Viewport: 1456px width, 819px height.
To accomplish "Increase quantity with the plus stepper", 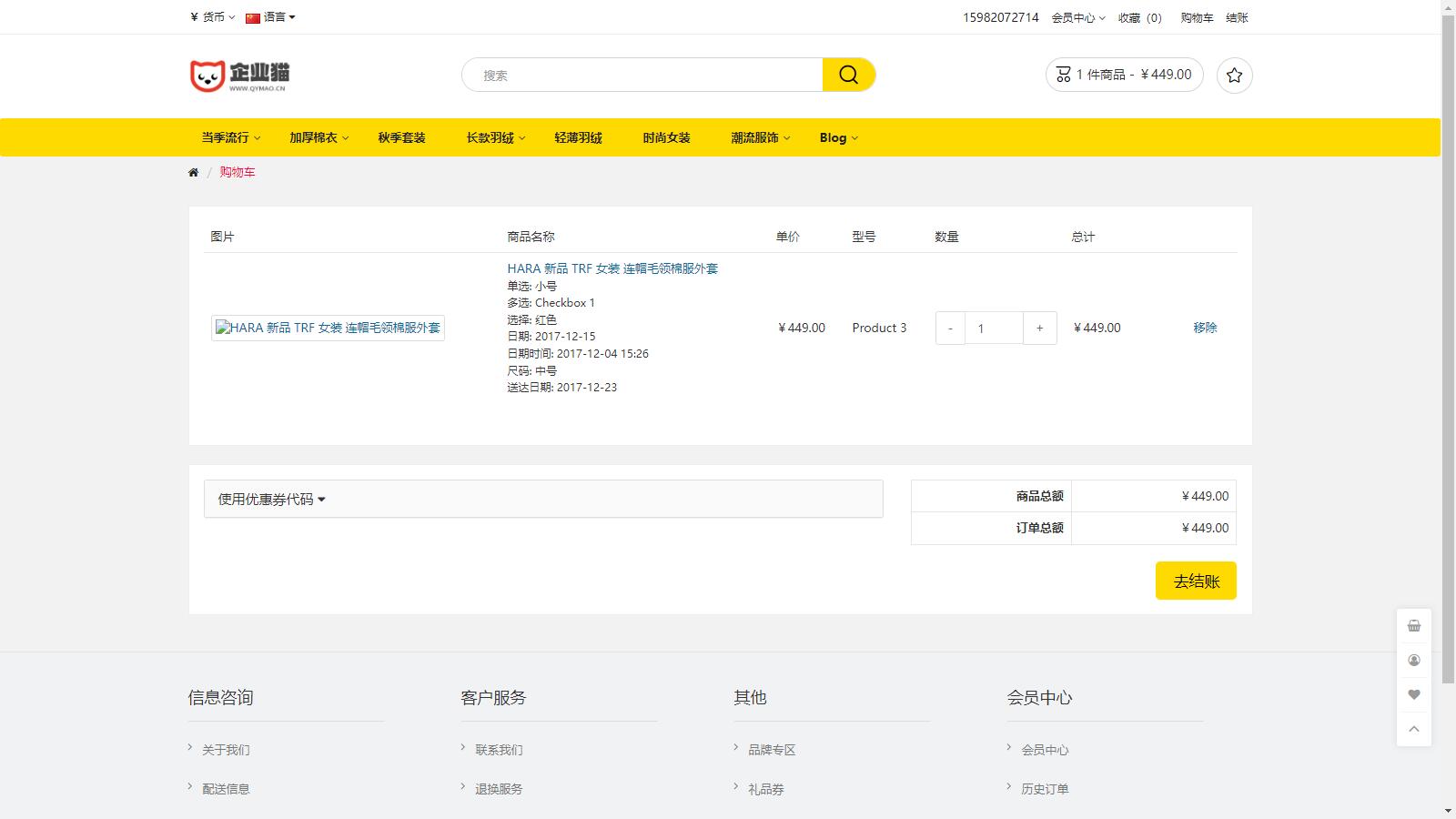I will point(1039,328).
